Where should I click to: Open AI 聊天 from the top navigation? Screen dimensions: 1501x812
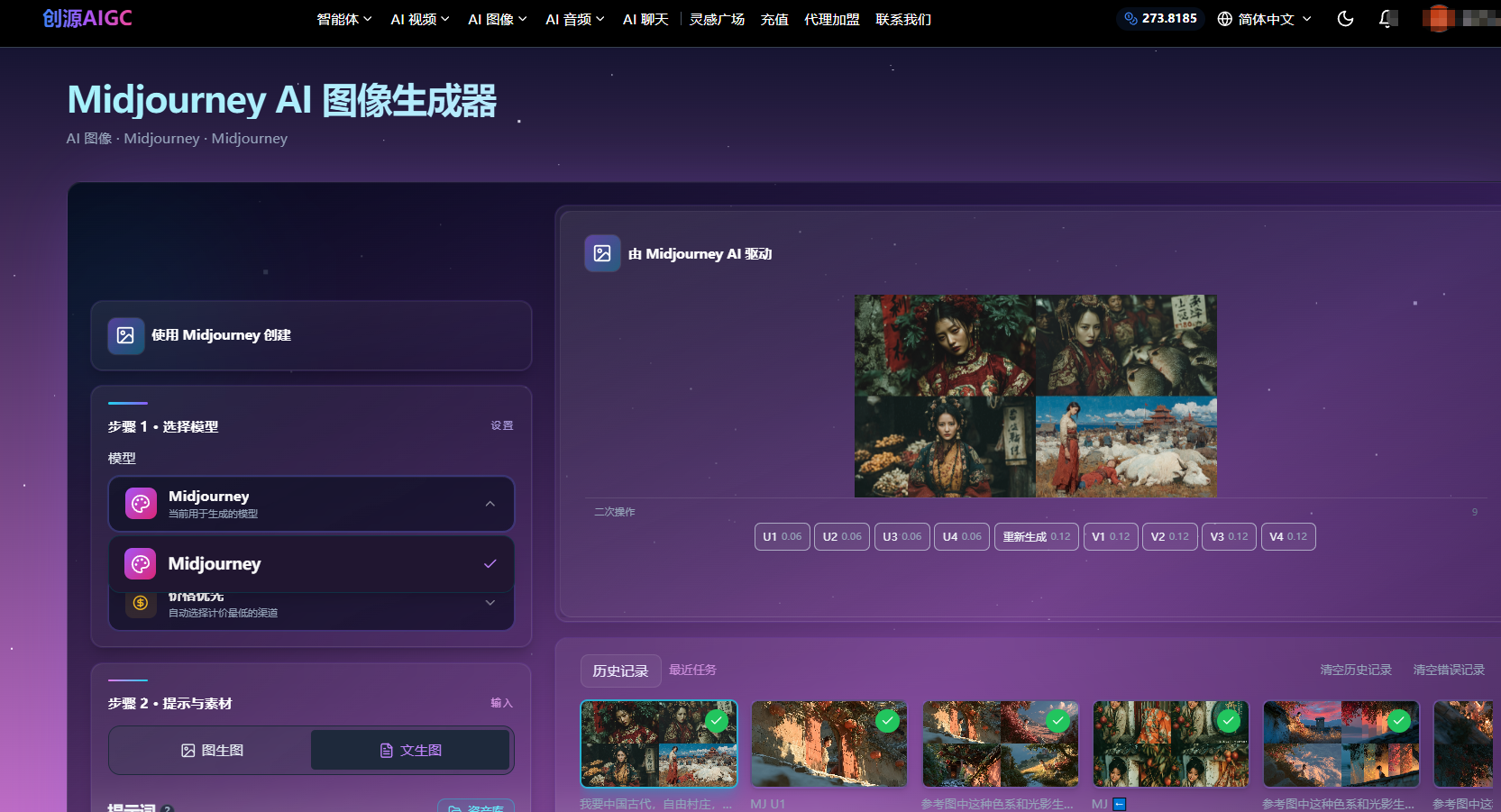(x=645, y=19)
